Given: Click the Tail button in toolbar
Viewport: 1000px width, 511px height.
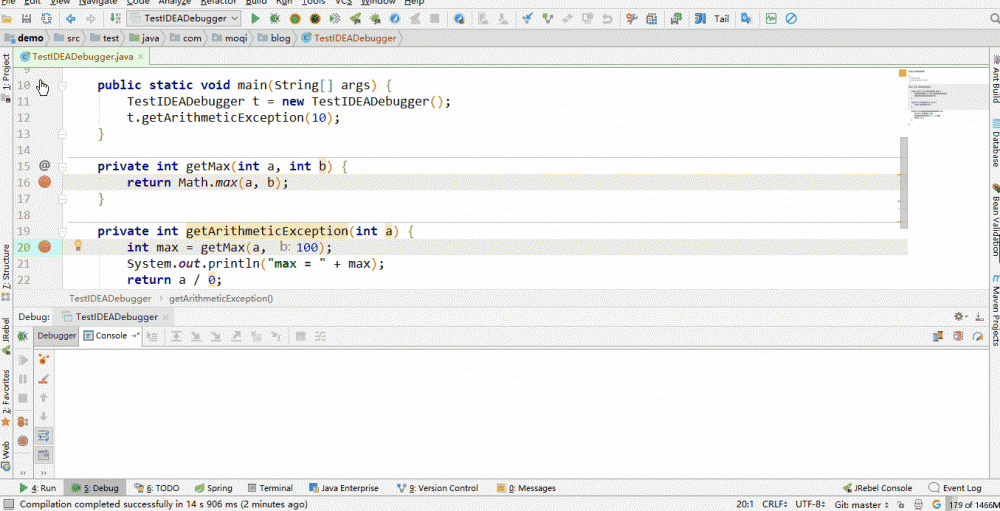Looking at the screenshot, I should [721, 18].
